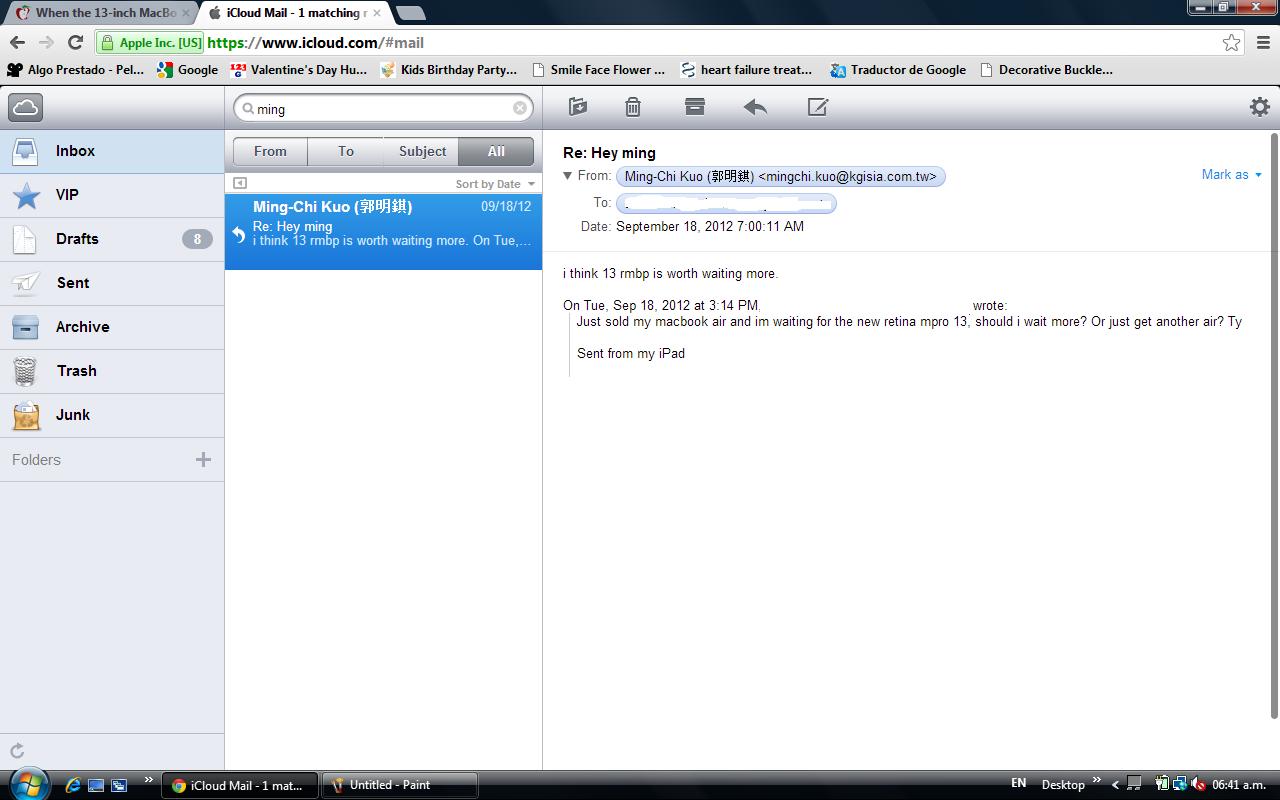Collapse the mailbox sidebar toggle
Viewport: 1280px width, 800px height.
pos(240,183)
